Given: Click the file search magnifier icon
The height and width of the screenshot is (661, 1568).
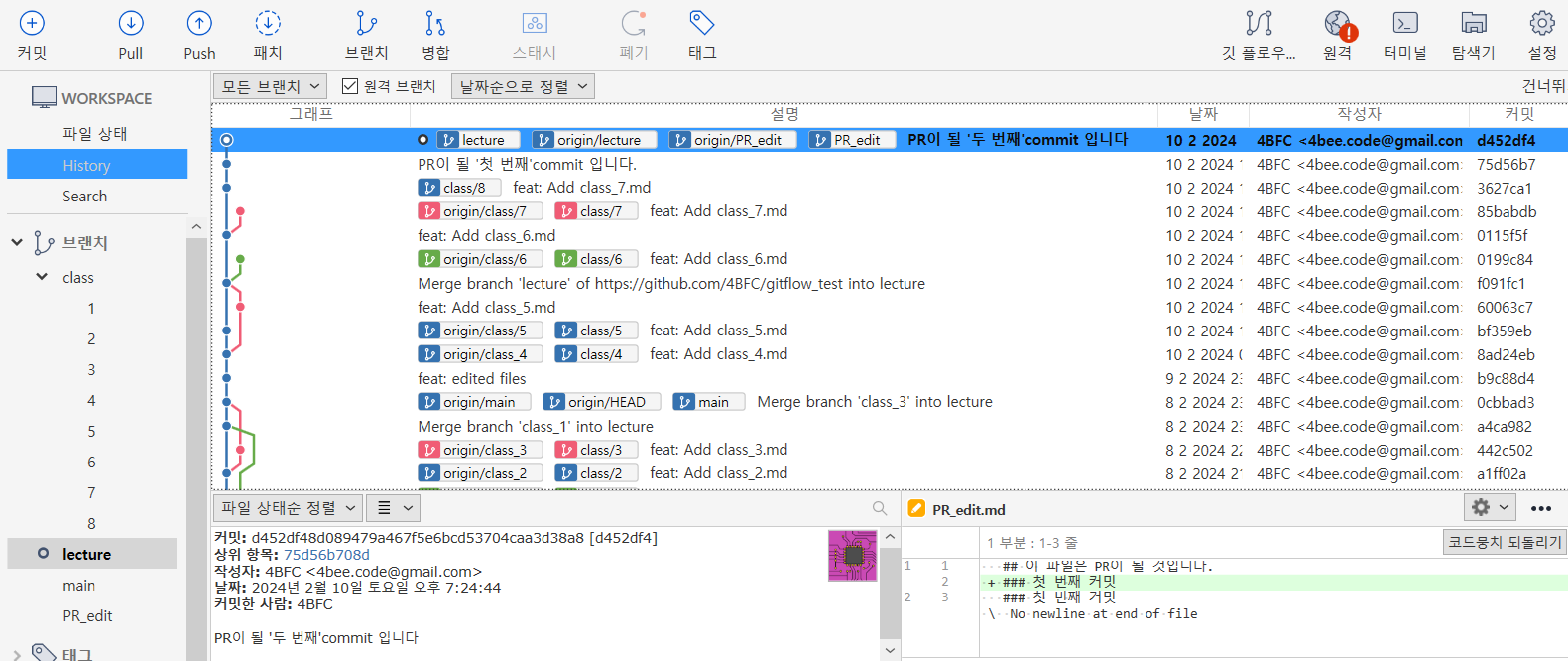Looking at the screenshot, I should 880,508.
